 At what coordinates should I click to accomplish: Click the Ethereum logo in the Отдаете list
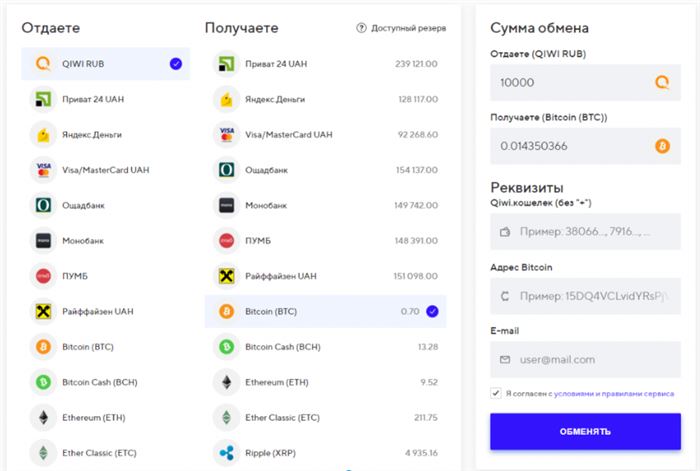43,417
